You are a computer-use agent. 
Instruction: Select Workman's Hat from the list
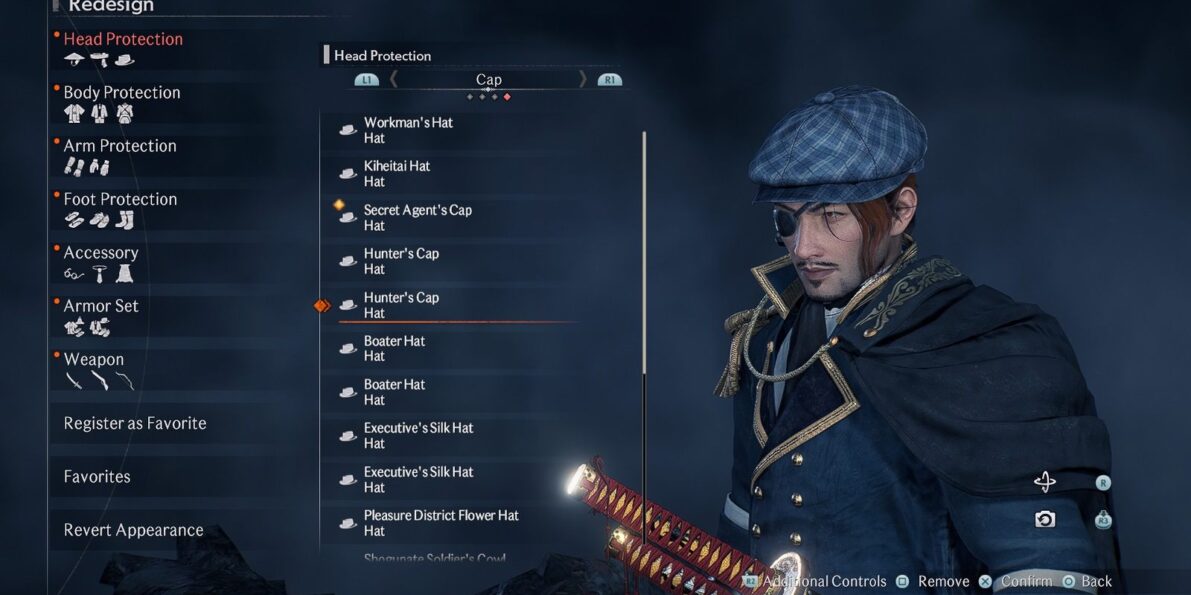coord(456,130)
